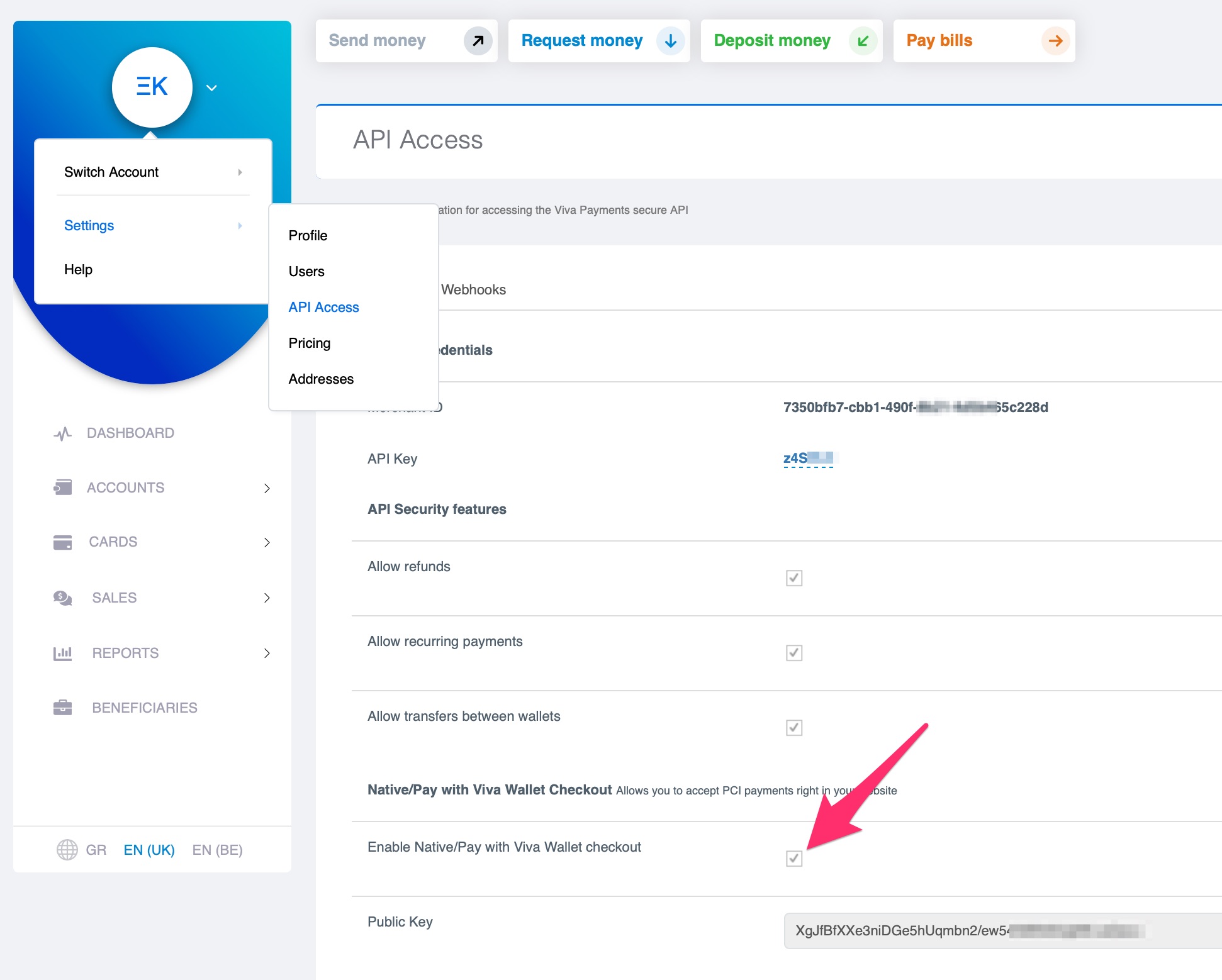Select the Reports chart icon
This screenshot has height=980, width=1222.
[62, 653]
